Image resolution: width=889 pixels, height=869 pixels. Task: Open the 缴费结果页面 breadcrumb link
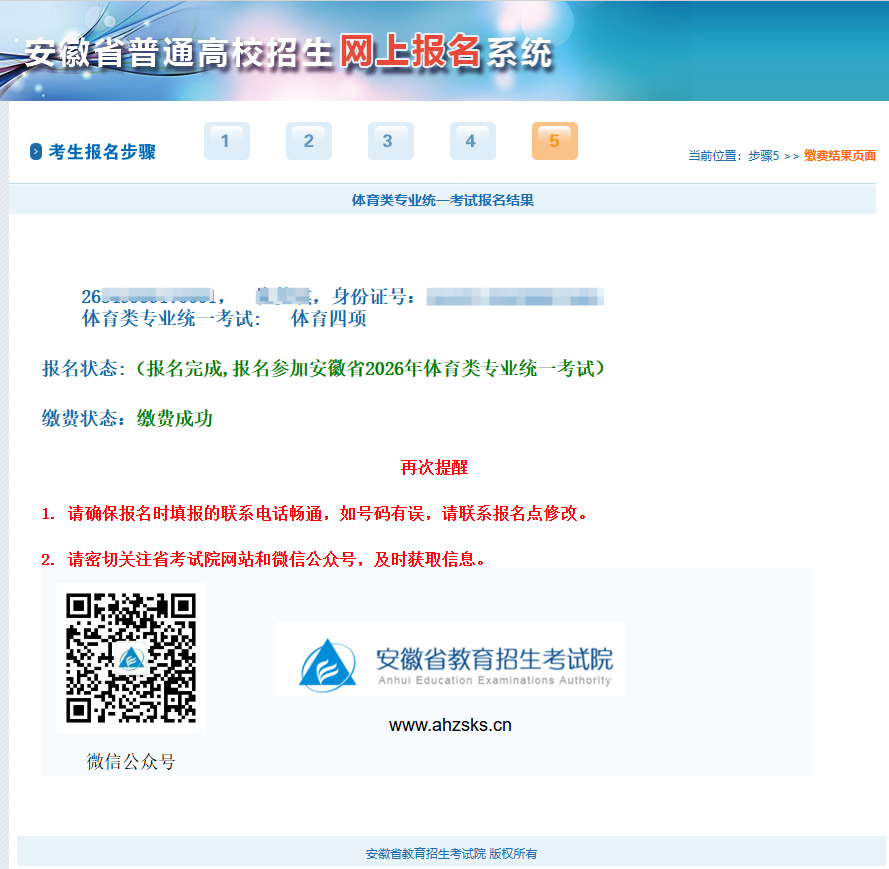[x=840, y=156]
